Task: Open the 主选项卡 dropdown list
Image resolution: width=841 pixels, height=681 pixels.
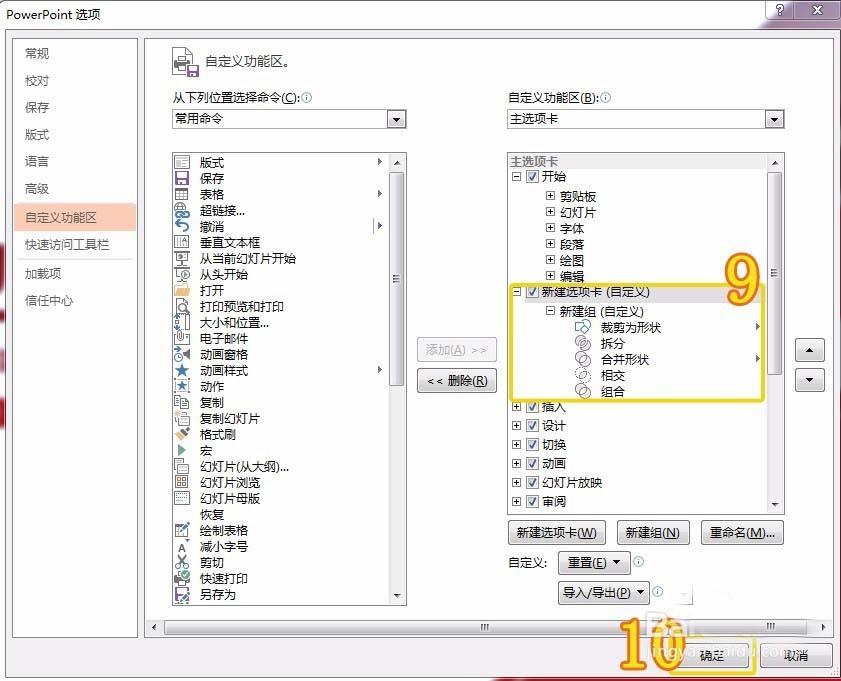Action: tap(773, 119)
